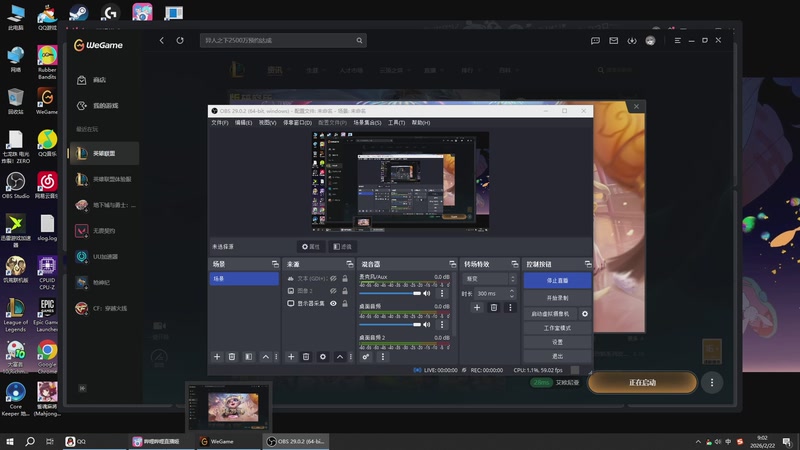Open more options beside 正在启动
800x450 pixels.
(712, 382)
